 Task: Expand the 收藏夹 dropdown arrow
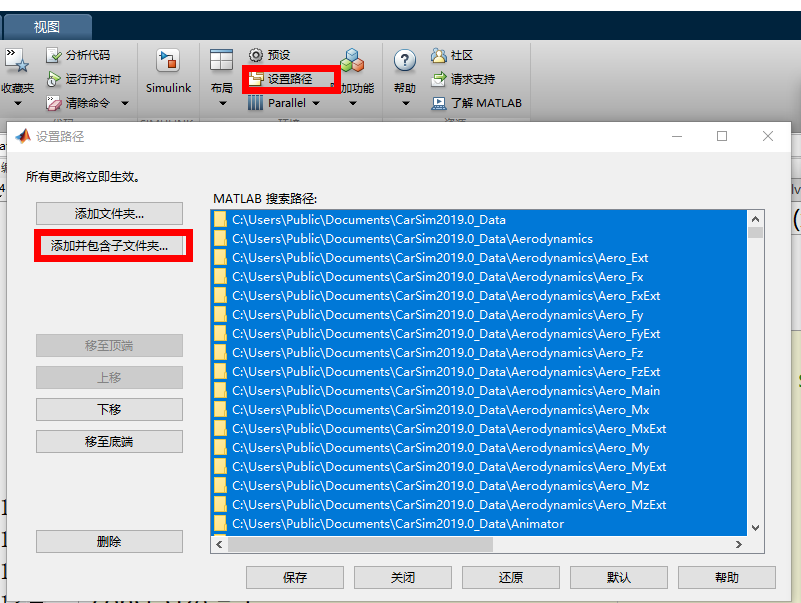click(x=18, y=104)
